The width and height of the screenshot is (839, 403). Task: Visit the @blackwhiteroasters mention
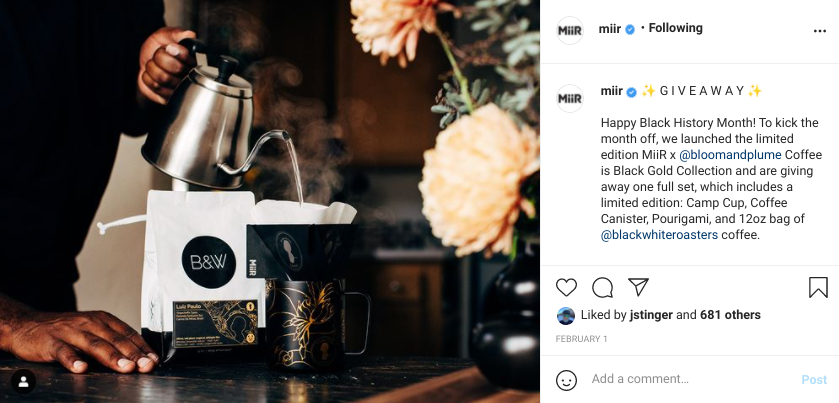659,235
